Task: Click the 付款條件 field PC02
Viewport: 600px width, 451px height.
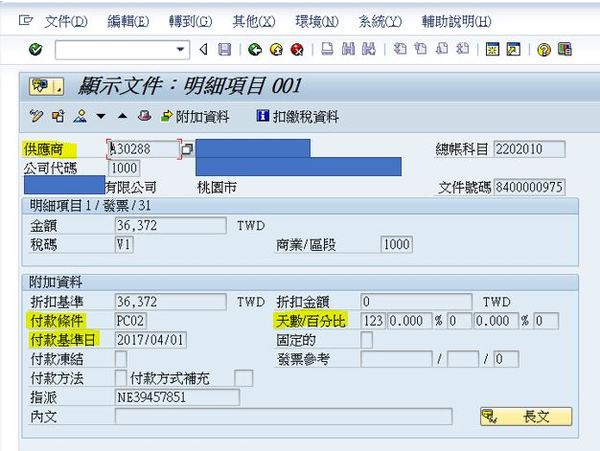Action: (x=130, y=321)
